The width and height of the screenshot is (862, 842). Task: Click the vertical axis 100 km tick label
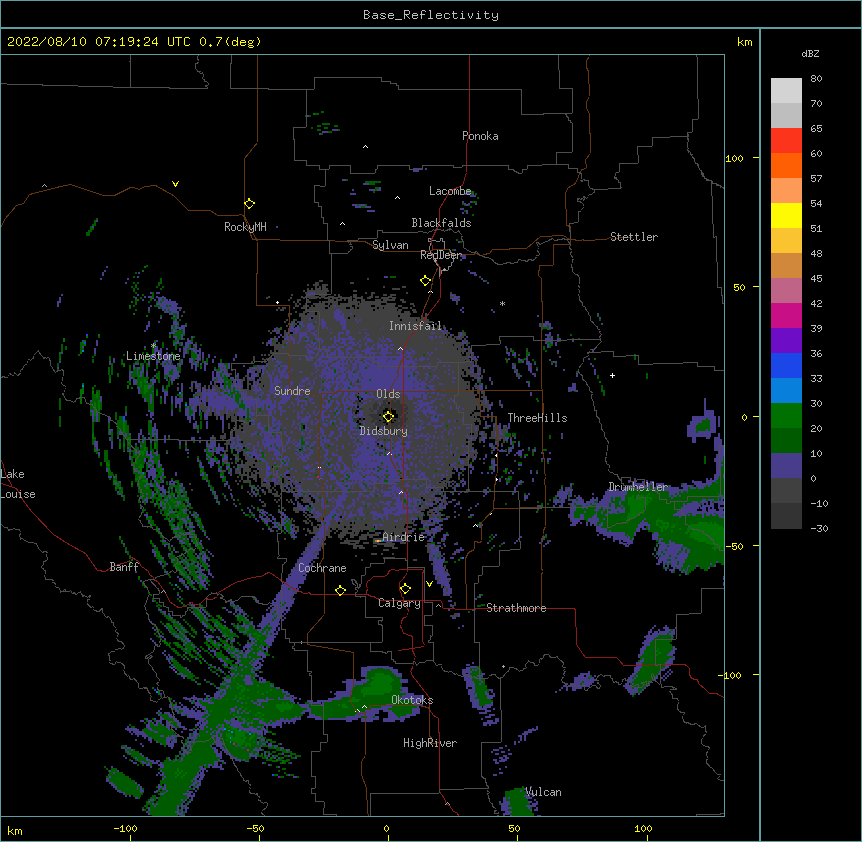coord(734,158)
